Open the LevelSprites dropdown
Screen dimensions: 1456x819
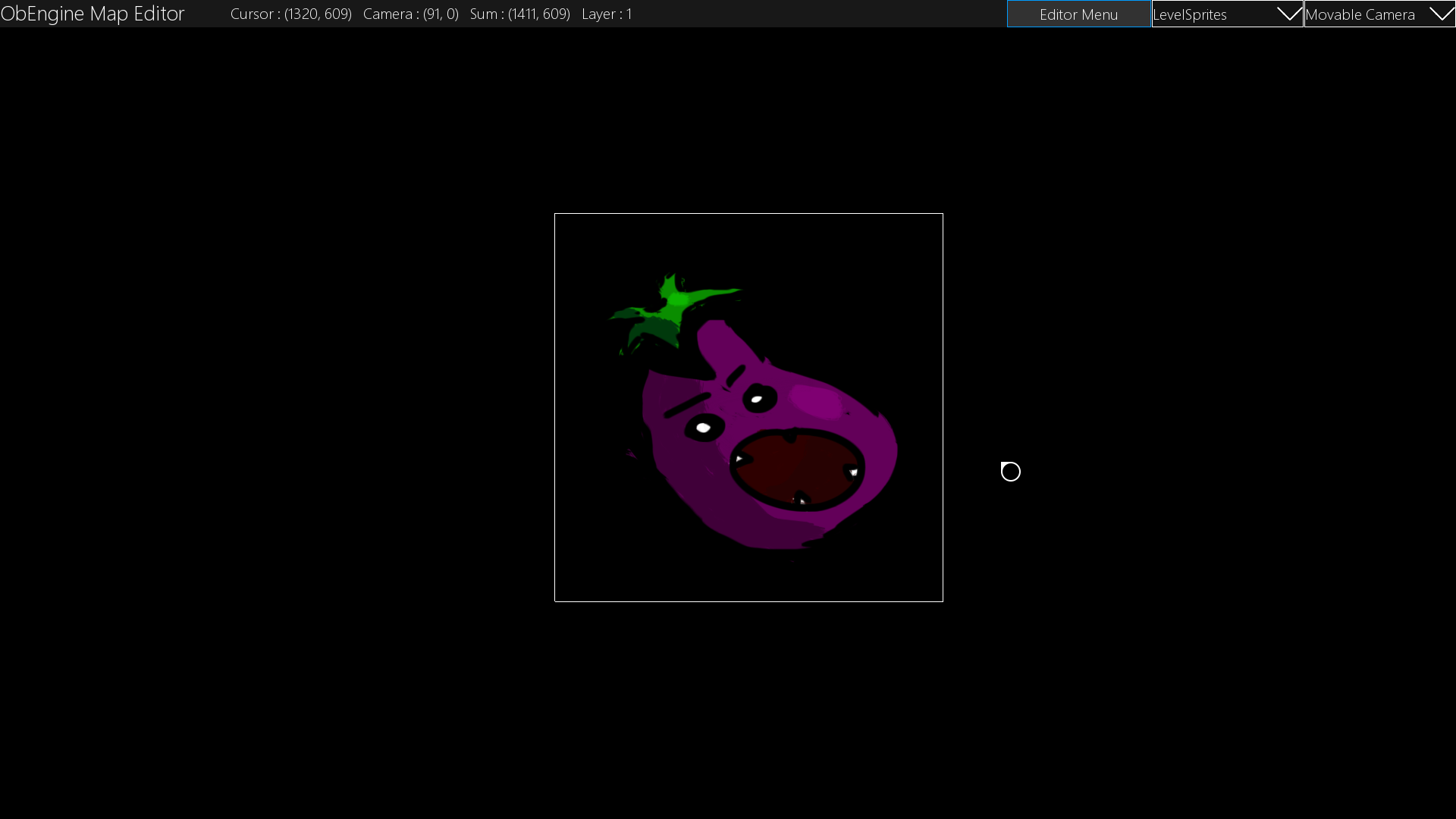(1213, 14)
